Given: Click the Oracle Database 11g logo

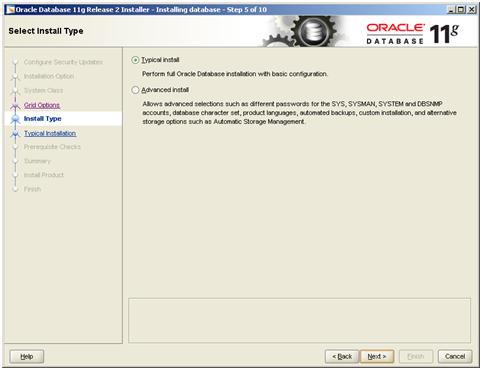Looking at the screenshot, I should (413, 33).
